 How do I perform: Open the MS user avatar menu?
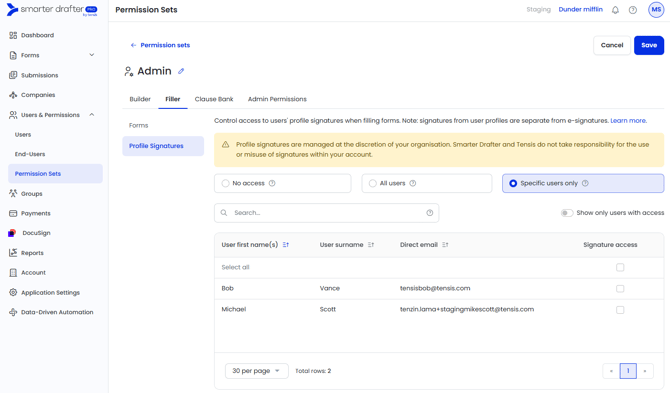point(656,9)
